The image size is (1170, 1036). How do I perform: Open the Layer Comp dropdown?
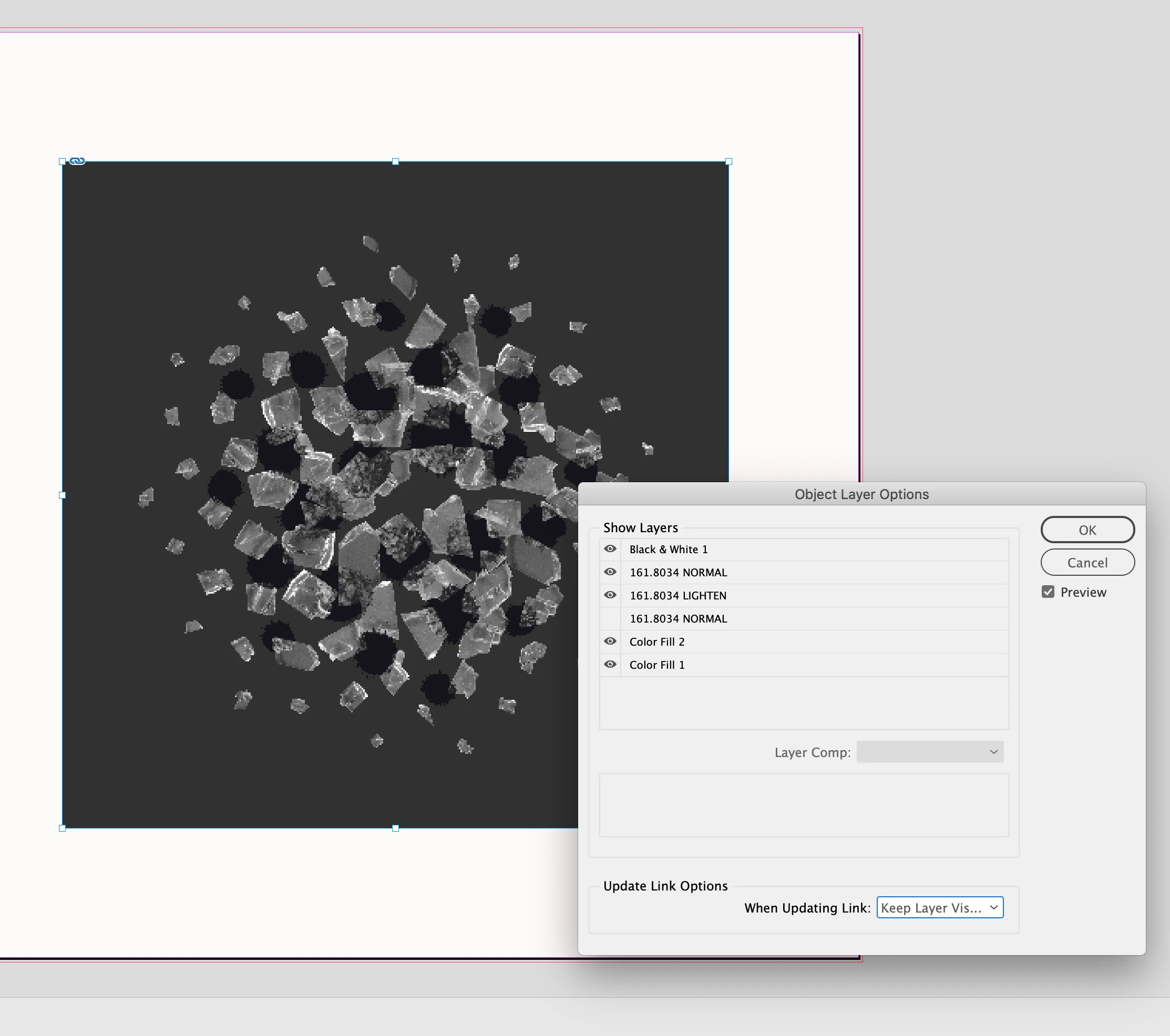[930, 752]
